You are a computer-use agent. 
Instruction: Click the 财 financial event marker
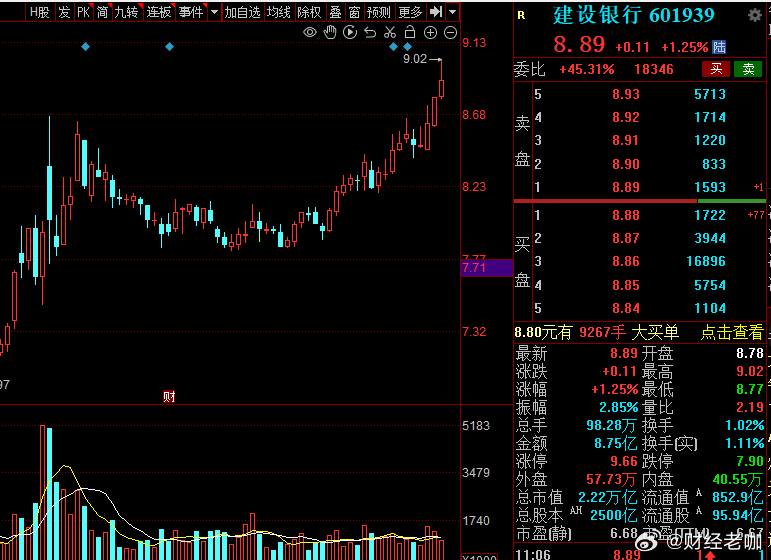click(169, 397)
